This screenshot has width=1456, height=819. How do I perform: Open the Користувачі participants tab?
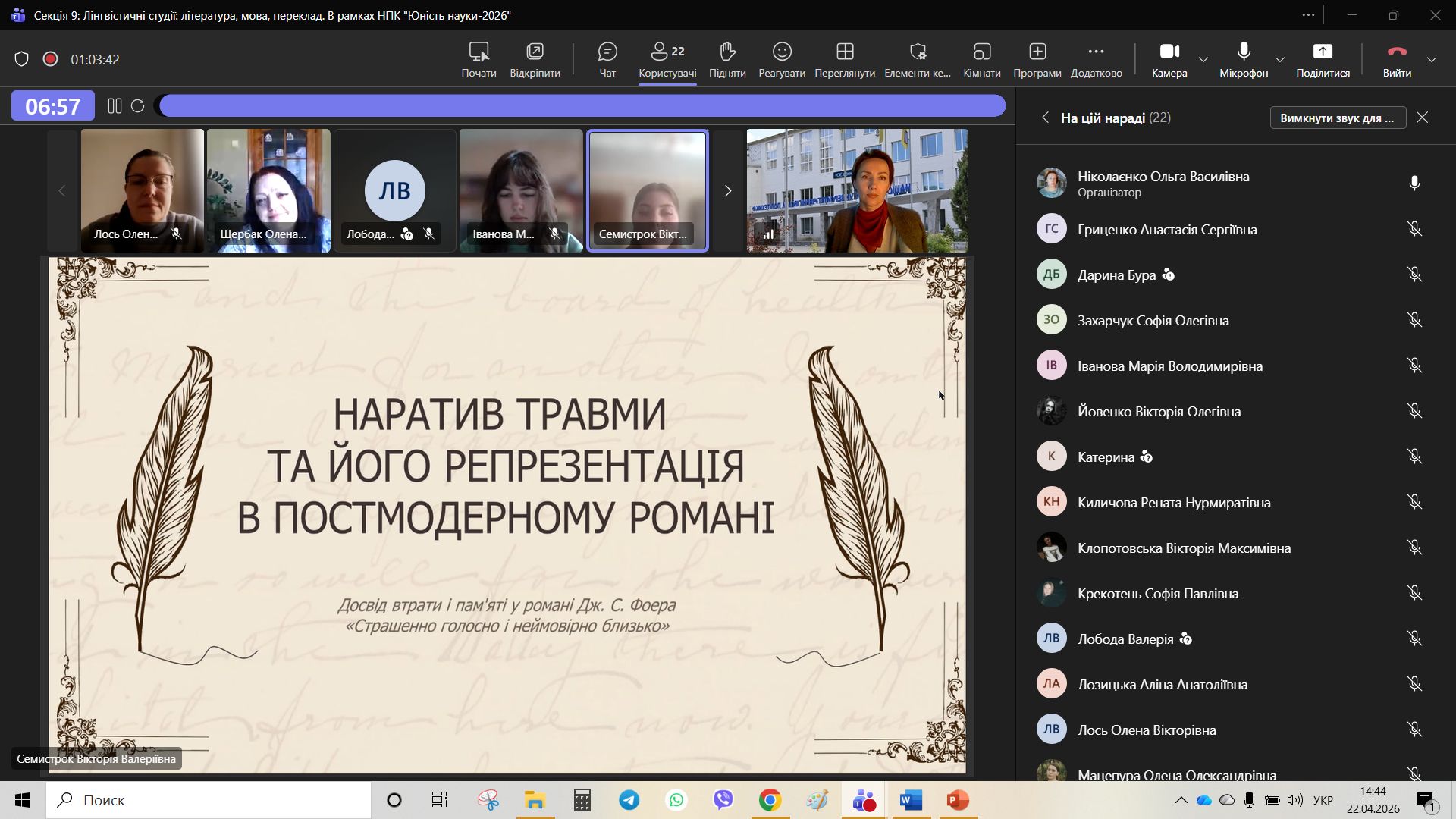[667, 59]
